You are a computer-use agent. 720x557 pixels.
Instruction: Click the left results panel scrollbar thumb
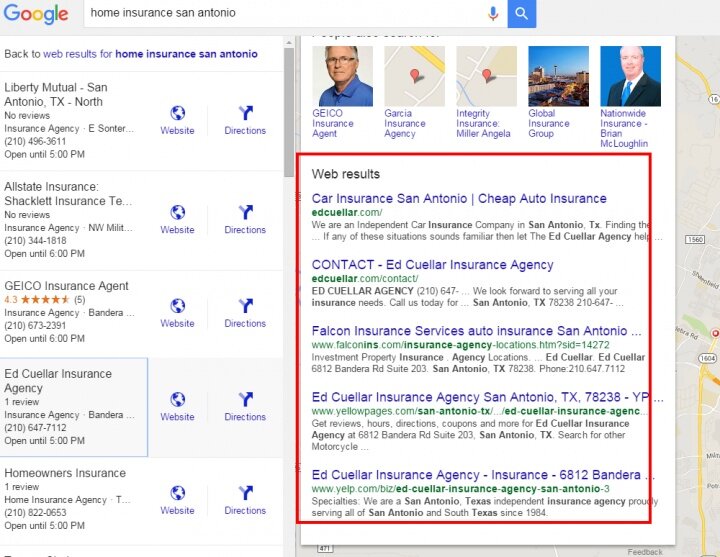coord(289,113)
